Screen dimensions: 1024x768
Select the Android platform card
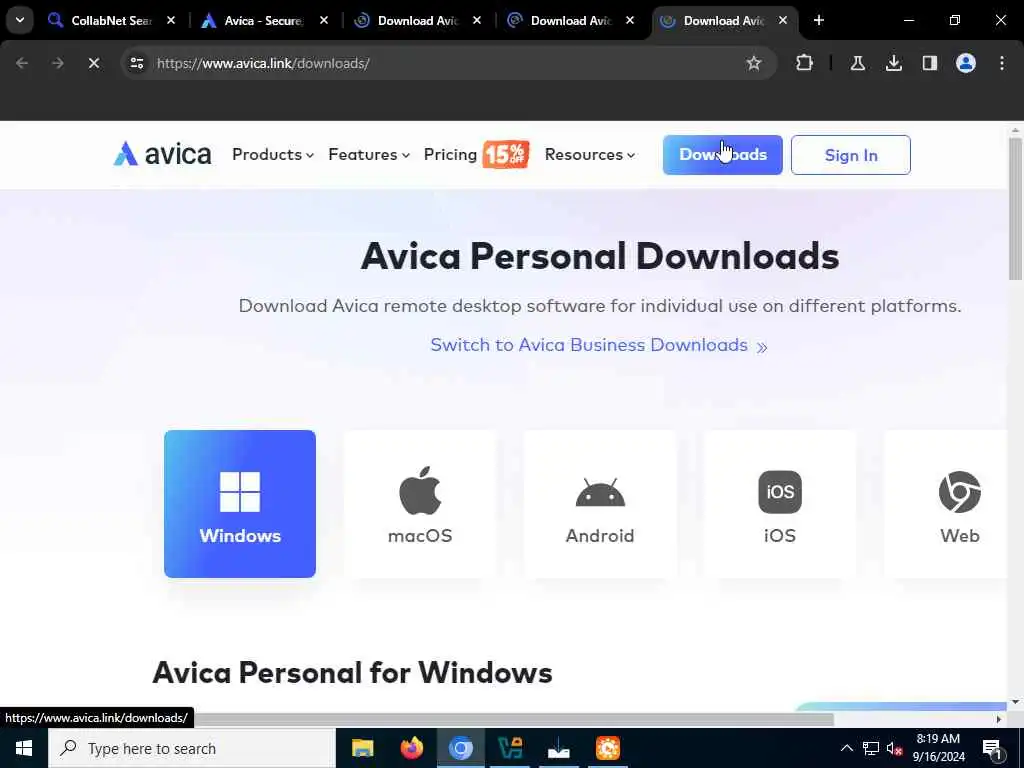(x=600, y=504)
